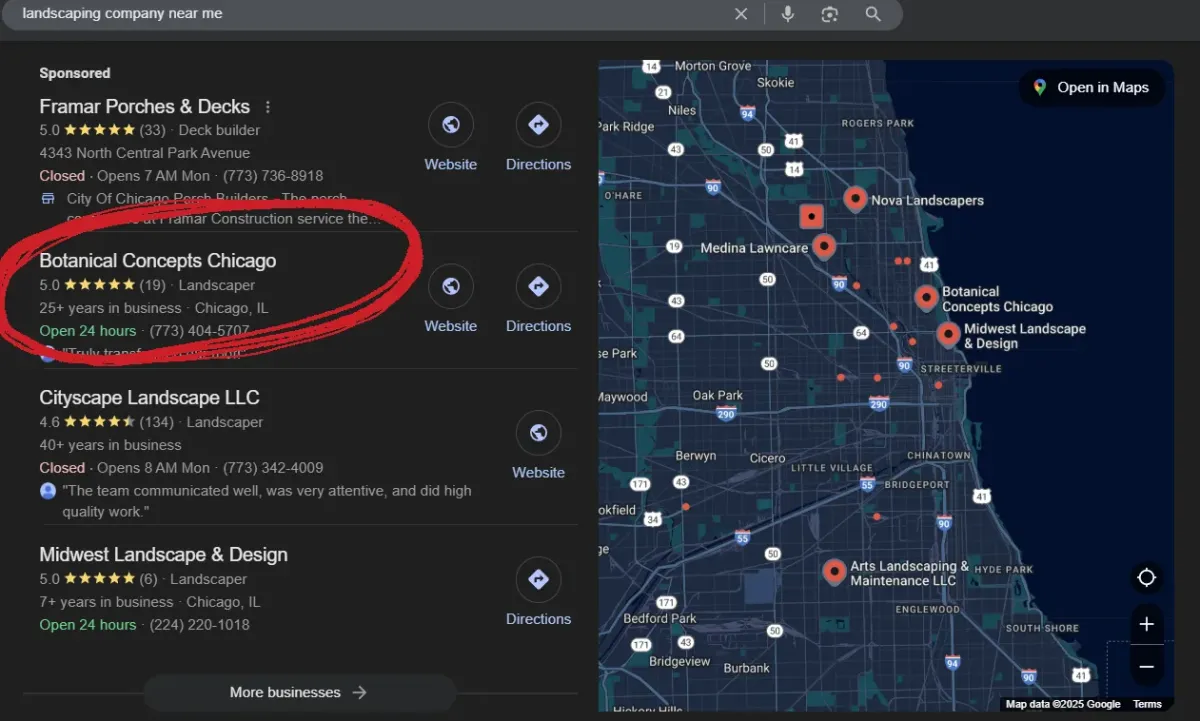This screenshot has height=721, width=1200.
Task: Click the Morton Grove label on the map
Action: [x=713, y=66]
